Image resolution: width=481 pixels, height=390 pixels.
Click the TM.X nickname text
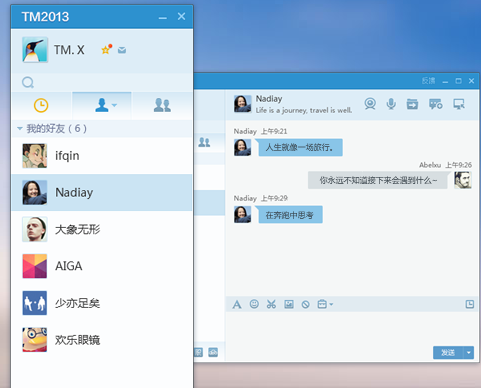tap(69, 50)
